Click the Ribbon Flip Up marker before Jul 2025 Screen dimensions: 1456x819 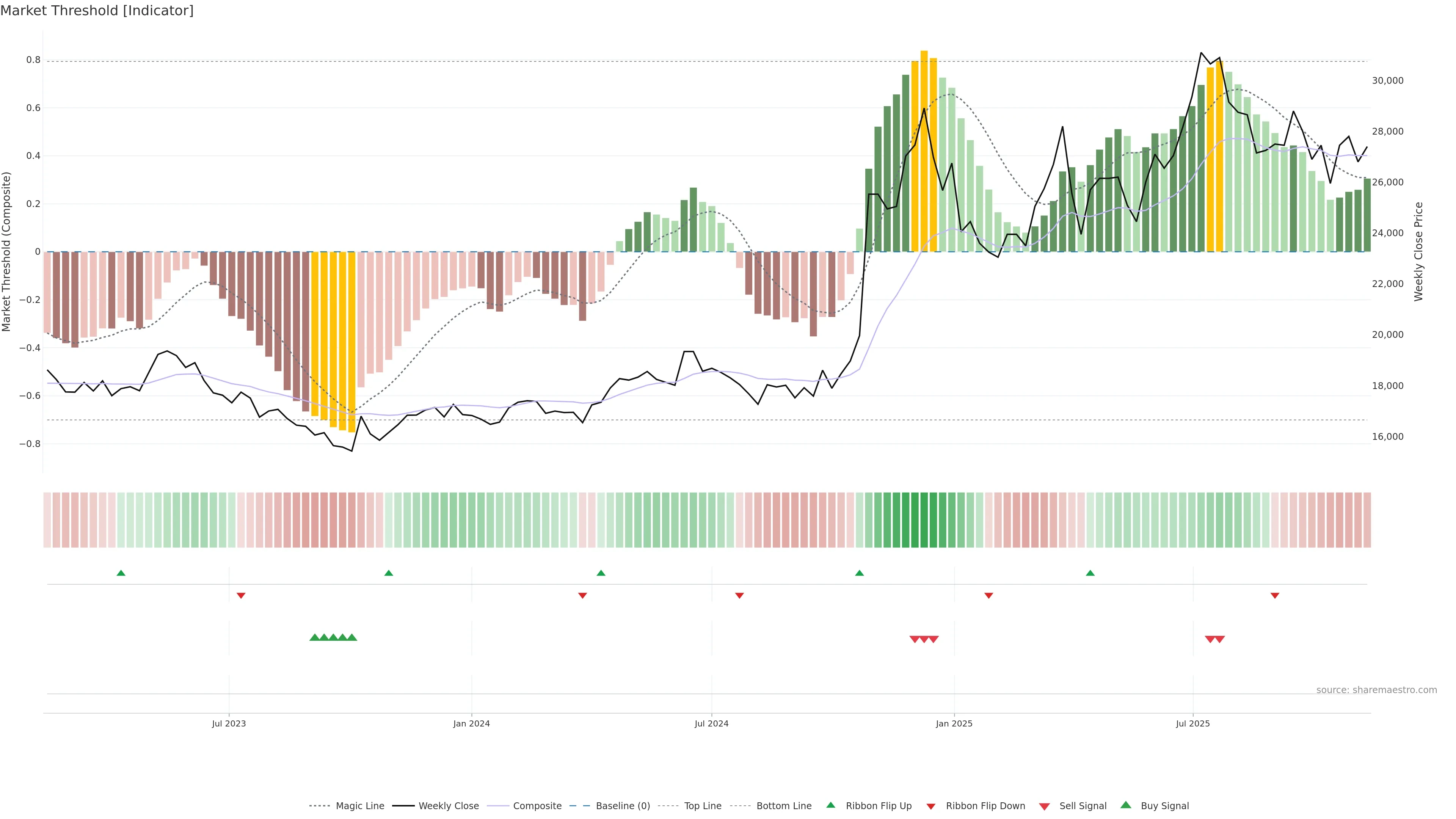(x=1090, y=573)
